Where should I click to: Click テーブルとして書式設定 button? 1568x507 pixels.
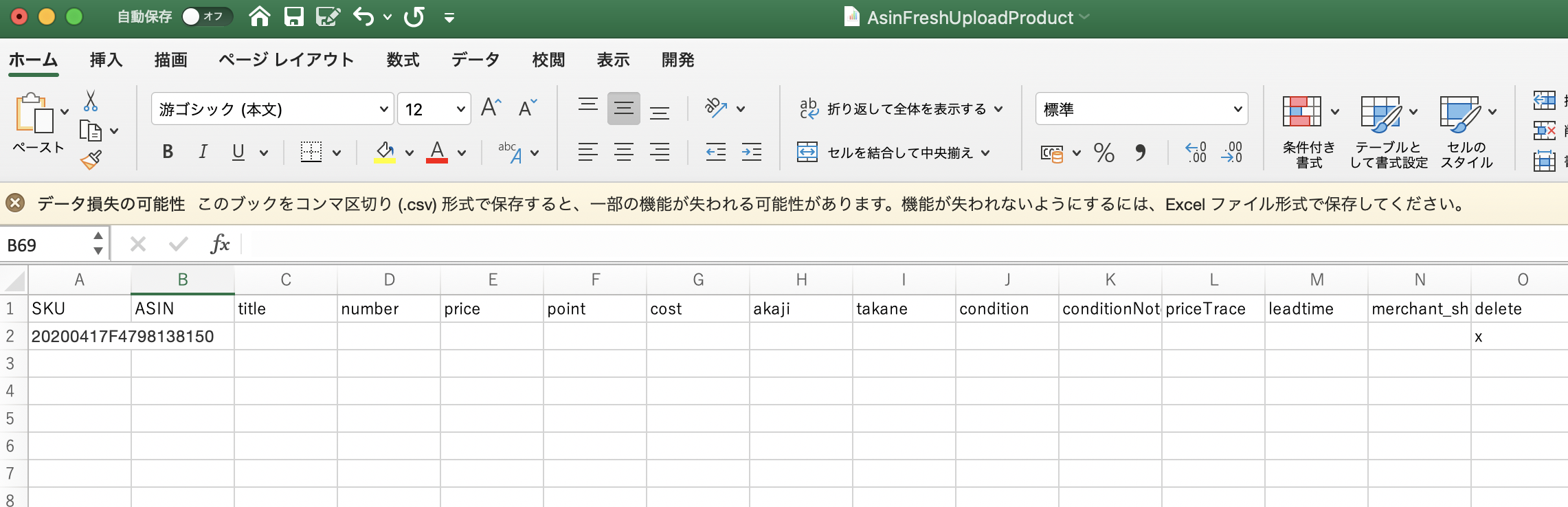coord(1389,132)
